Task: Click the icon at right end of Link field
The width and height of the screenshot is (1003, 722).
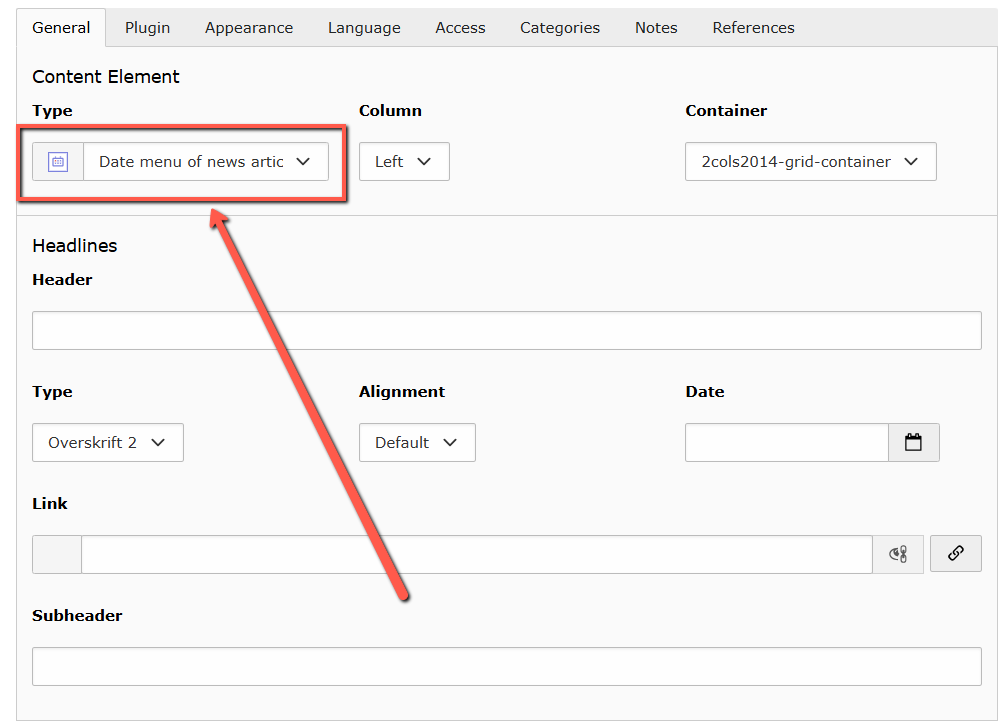Action: [897, 554]
